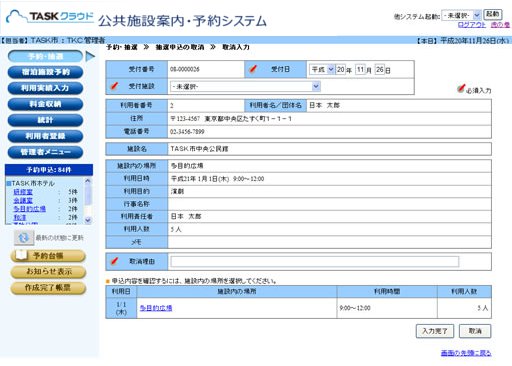Open the 利用者登録 sidebar menu
512x366 pixels.
pos(45,136)
